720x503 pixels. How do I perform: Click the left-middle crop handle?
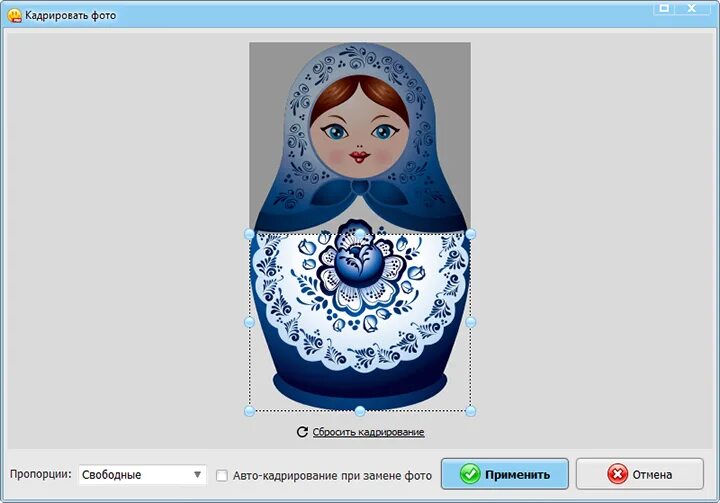(x=249, y=322)
